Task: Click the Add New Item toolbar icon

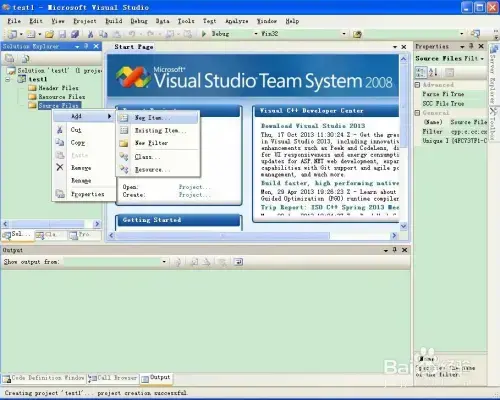Action: point(31,34)
